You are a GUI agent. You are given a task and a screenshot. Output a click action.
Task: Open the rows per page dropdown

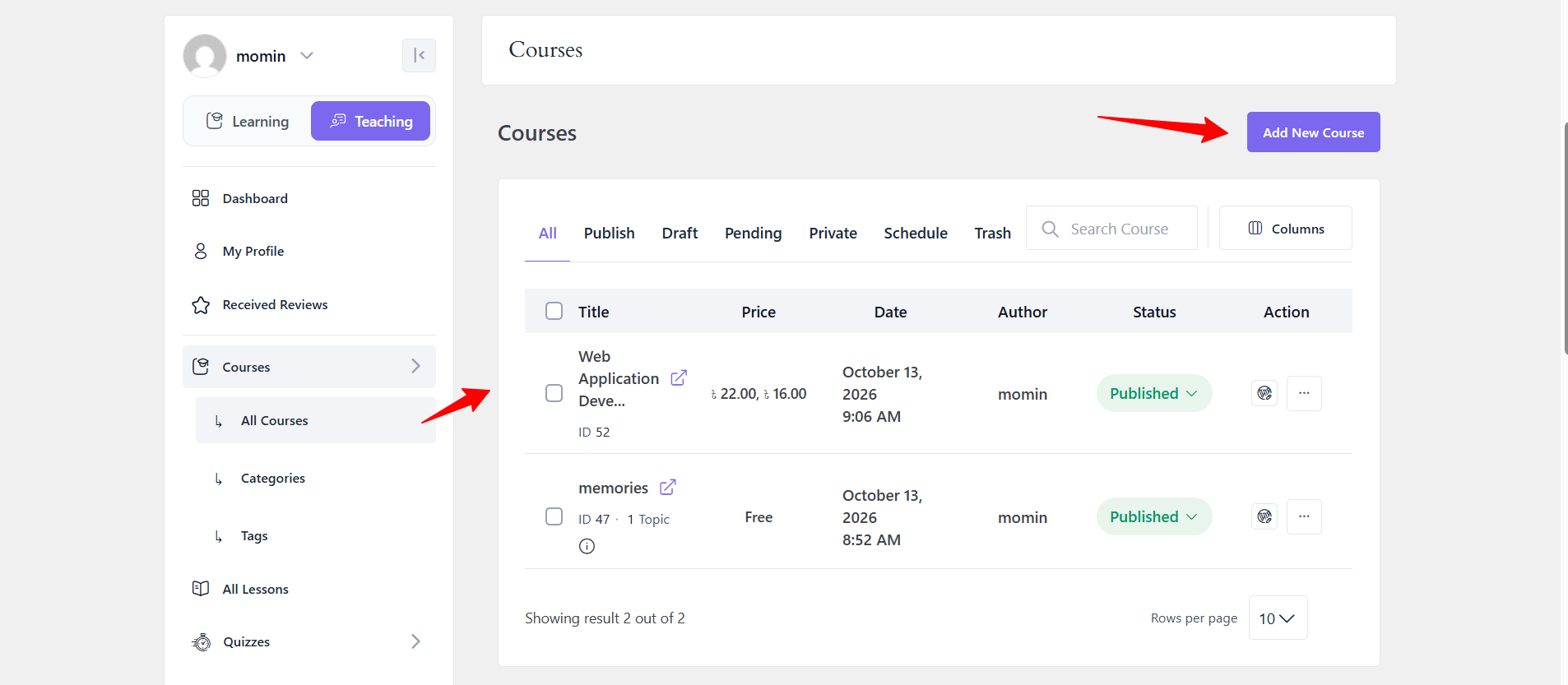click(1278, 618)
